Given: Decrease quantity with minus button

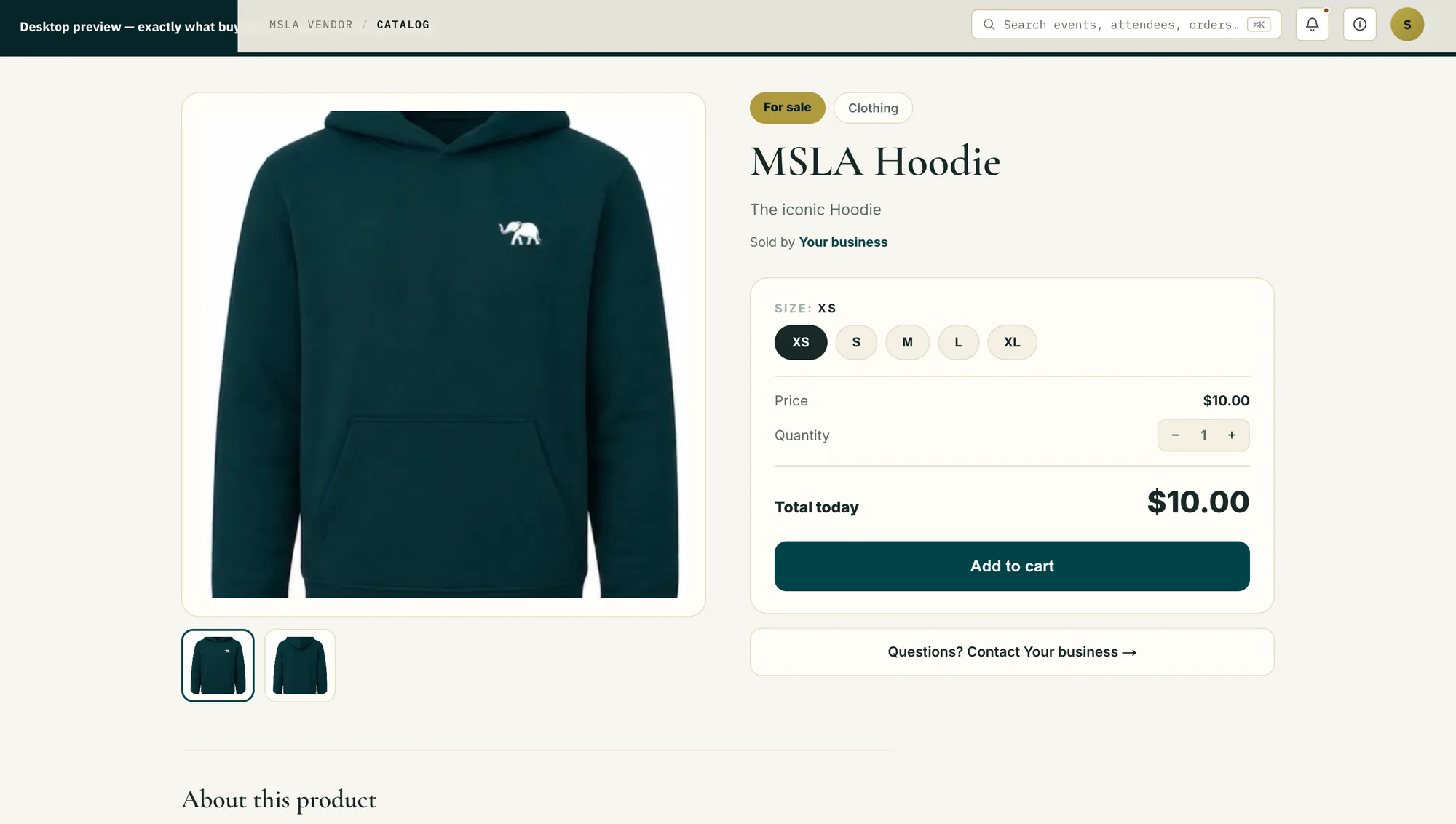Looking at the screenshot, I should [x=1175, y=435].
